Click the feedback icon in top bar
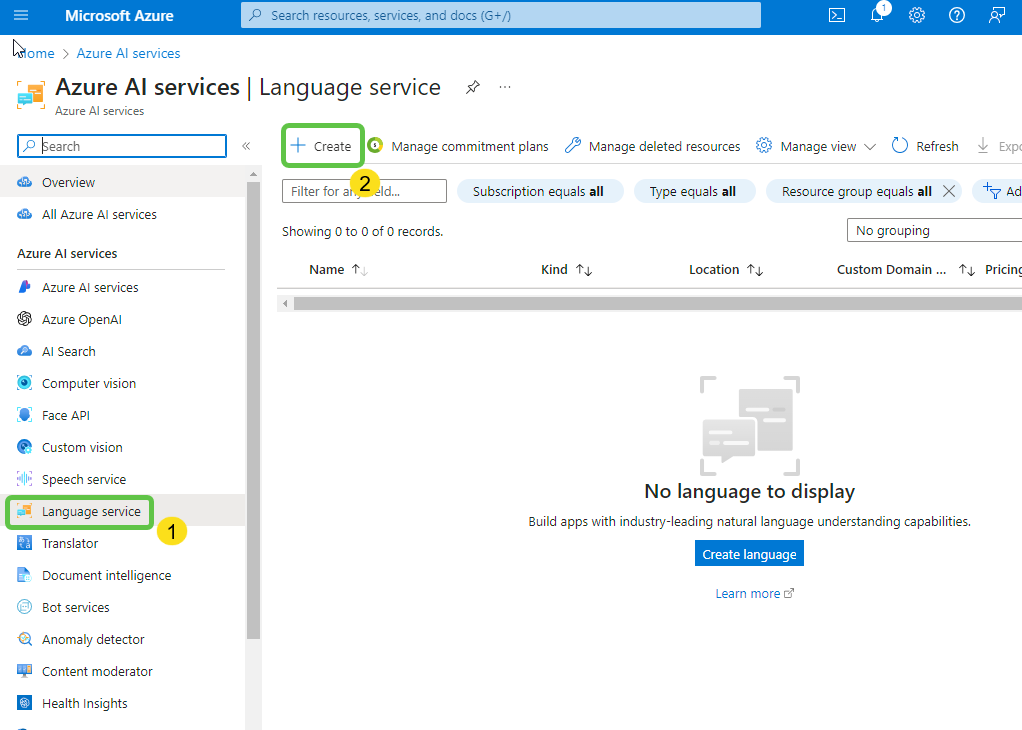 pyautogui.click(x=997, y=15)
